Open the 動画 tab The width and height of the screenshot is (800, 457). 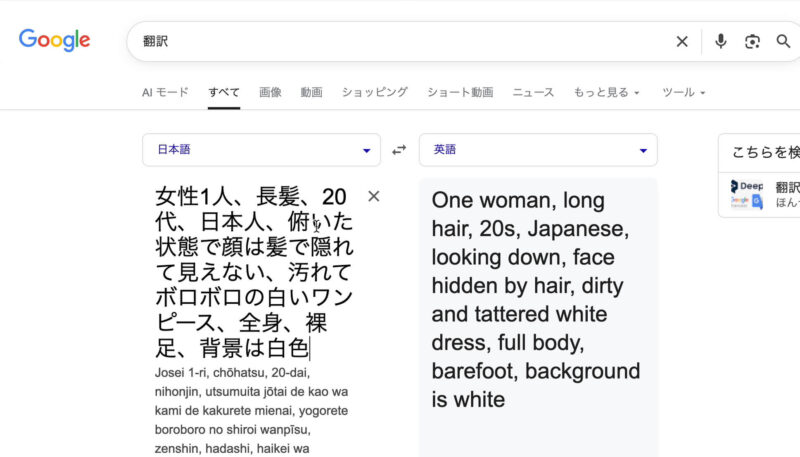(x=311, y=92)
